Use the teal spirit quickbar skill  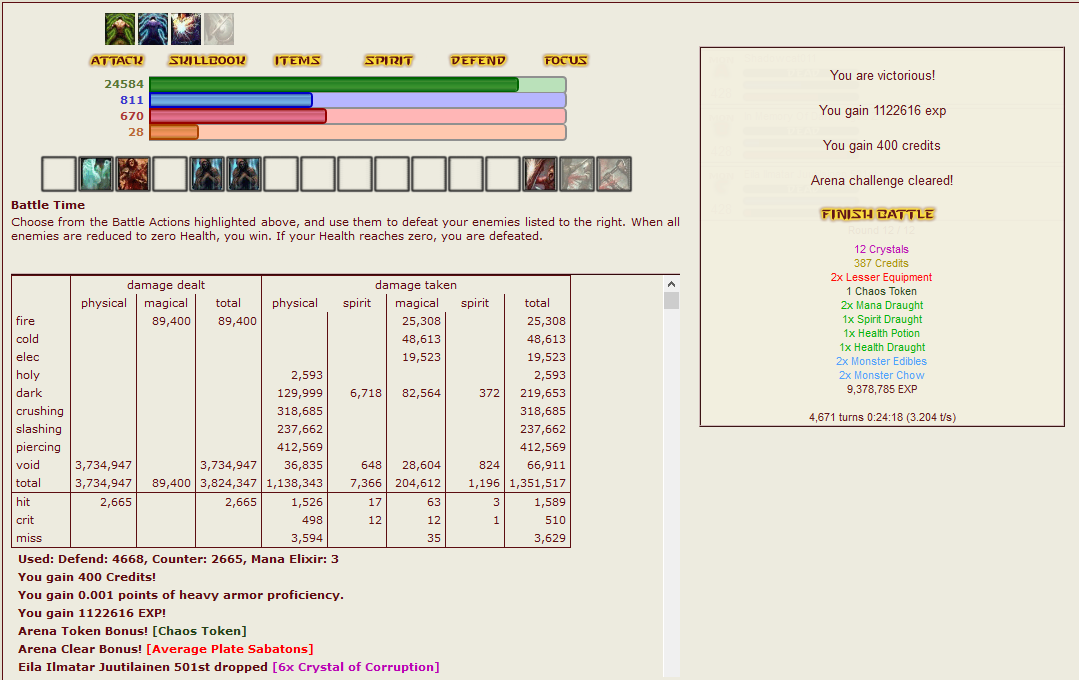tap(96, 174)
